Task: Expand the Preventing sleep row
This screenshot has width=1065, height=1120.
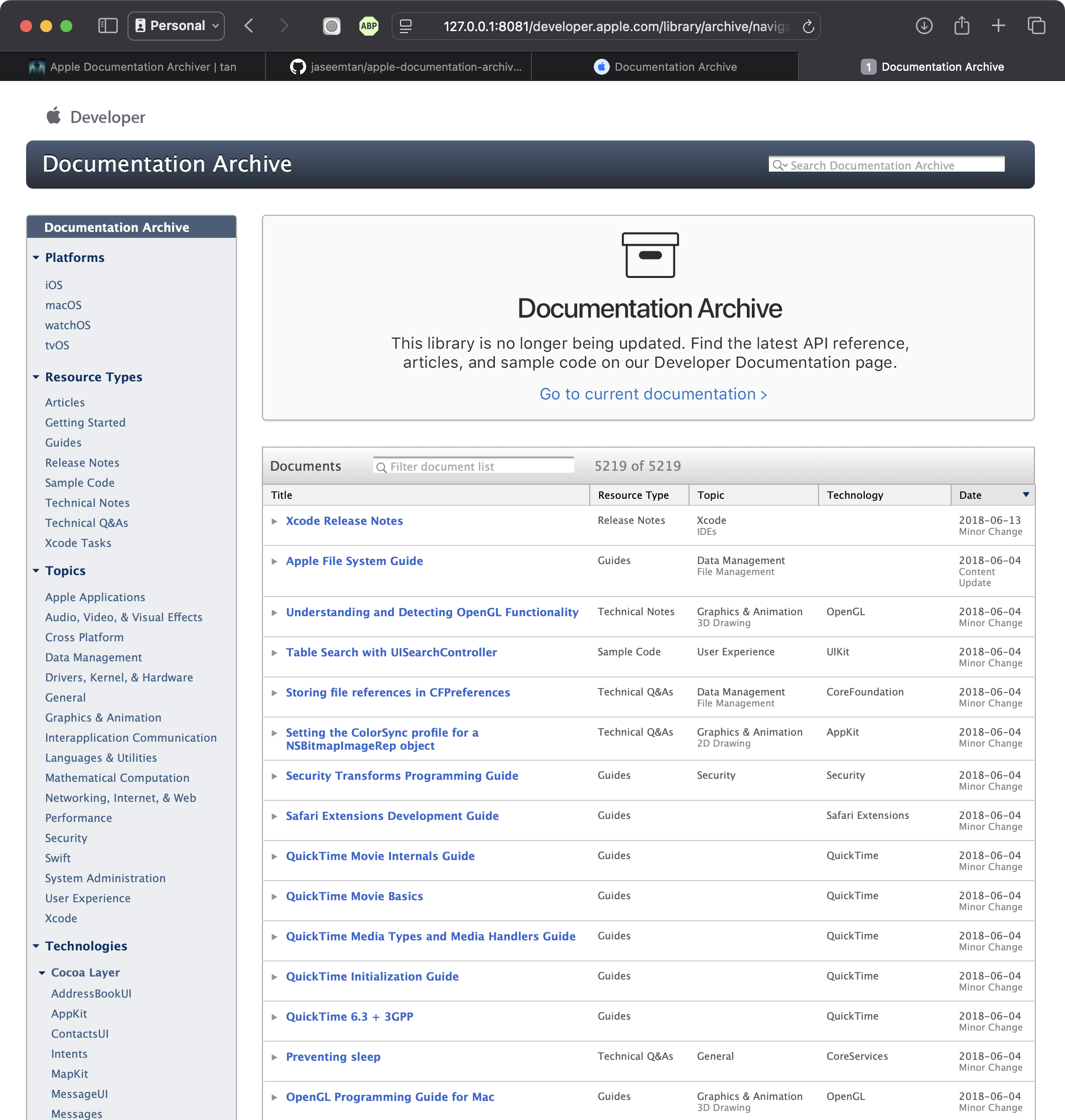Action: pos(274,1057)
